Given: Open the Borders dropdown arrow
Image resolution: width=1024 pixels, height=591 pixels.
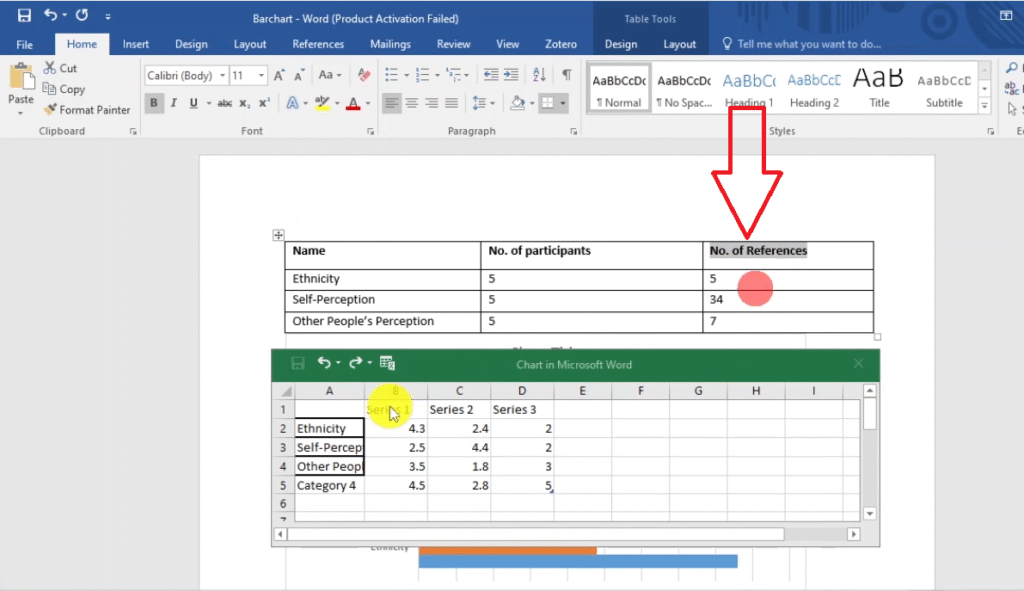Looking at the screenshot, I should [563, 103].
